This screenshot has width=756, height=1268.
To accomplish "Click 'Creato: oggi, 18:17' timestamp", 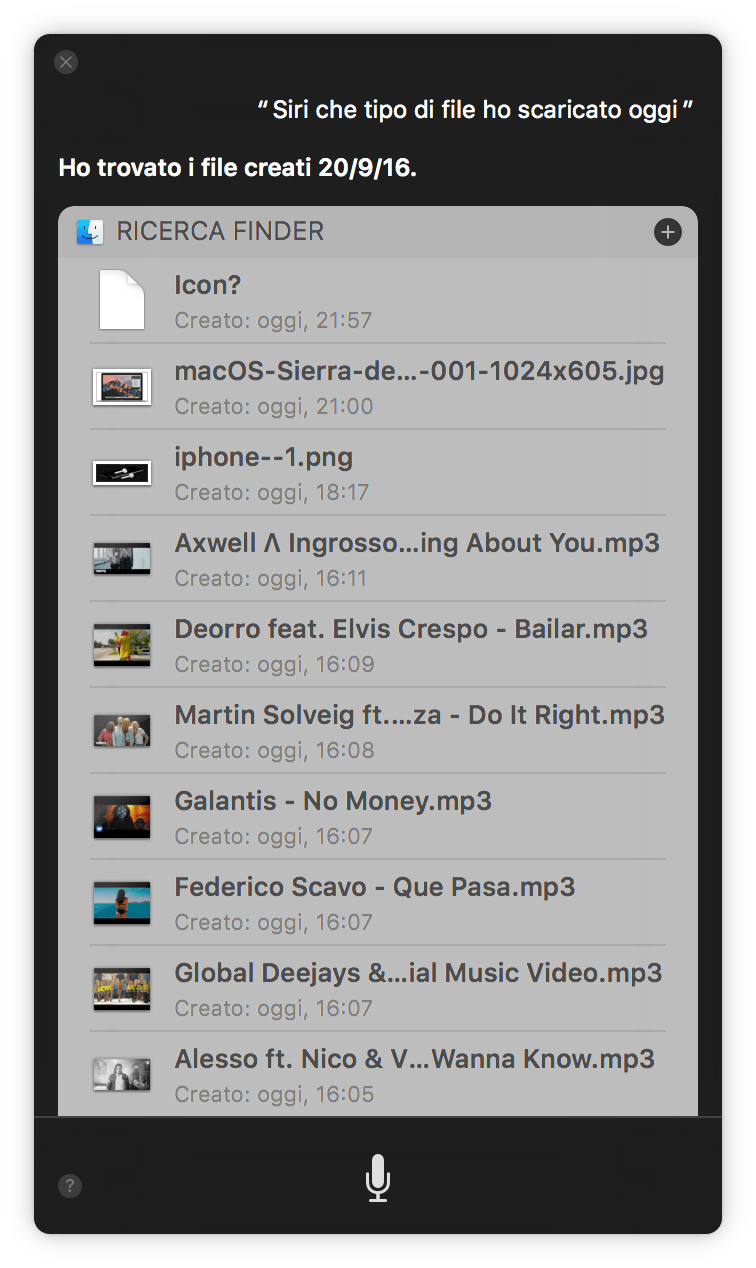I will (x=272, y=493).
